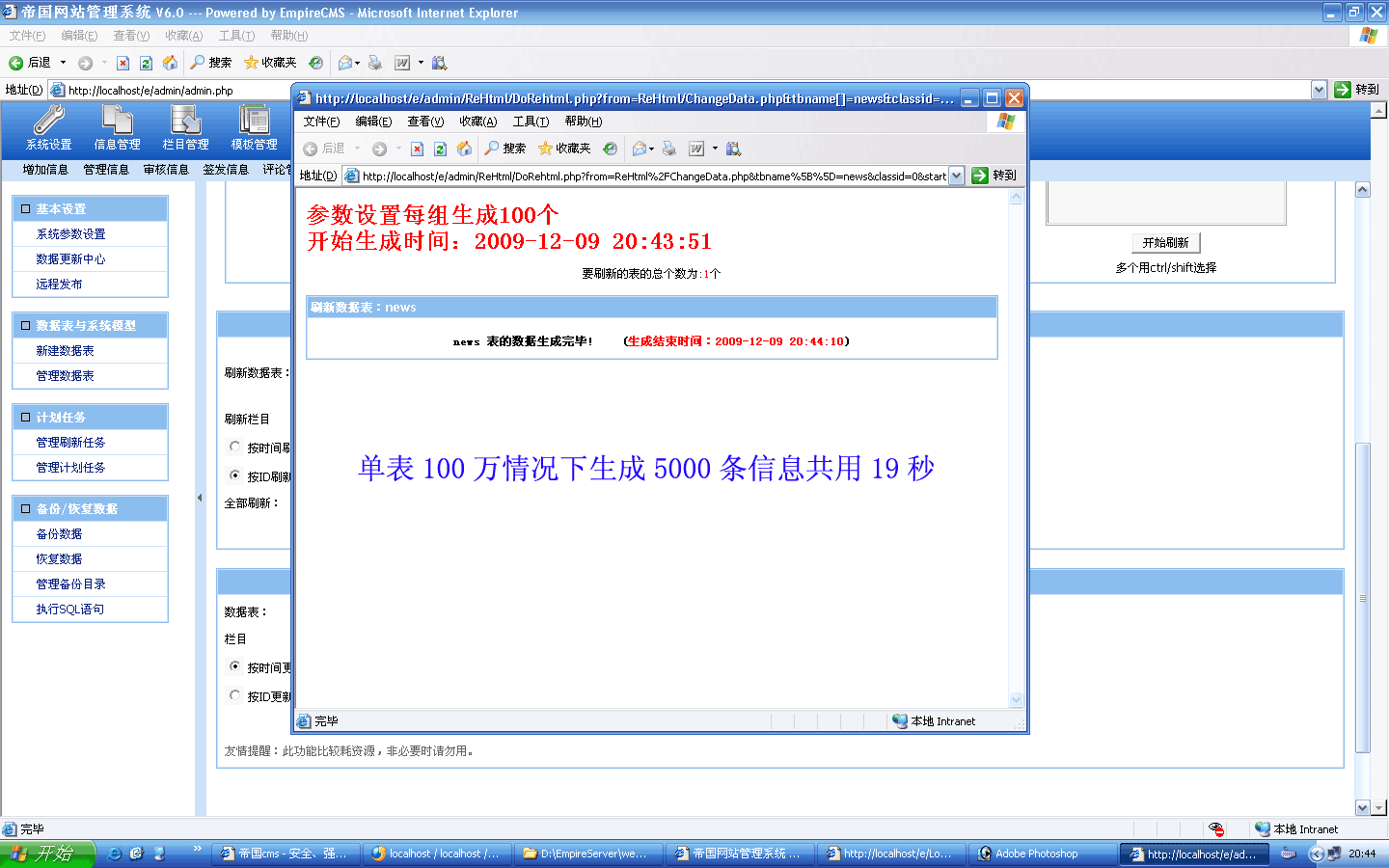Select the 按ID更新 radio button
The width and height of the screenshot is (1389, 868).
(234, 695)
